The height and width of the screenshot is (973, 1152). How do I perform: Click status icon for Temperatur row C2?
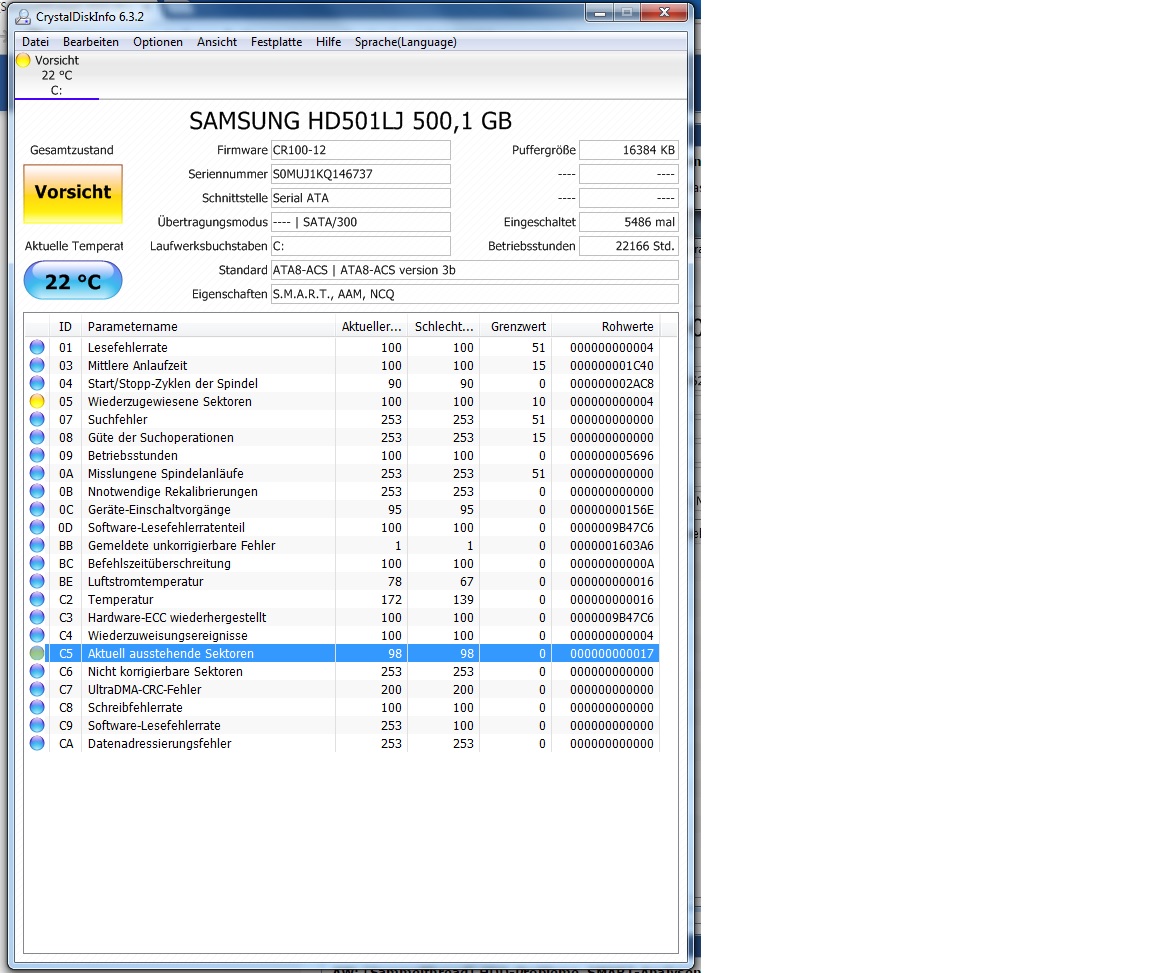click(37, 599)
